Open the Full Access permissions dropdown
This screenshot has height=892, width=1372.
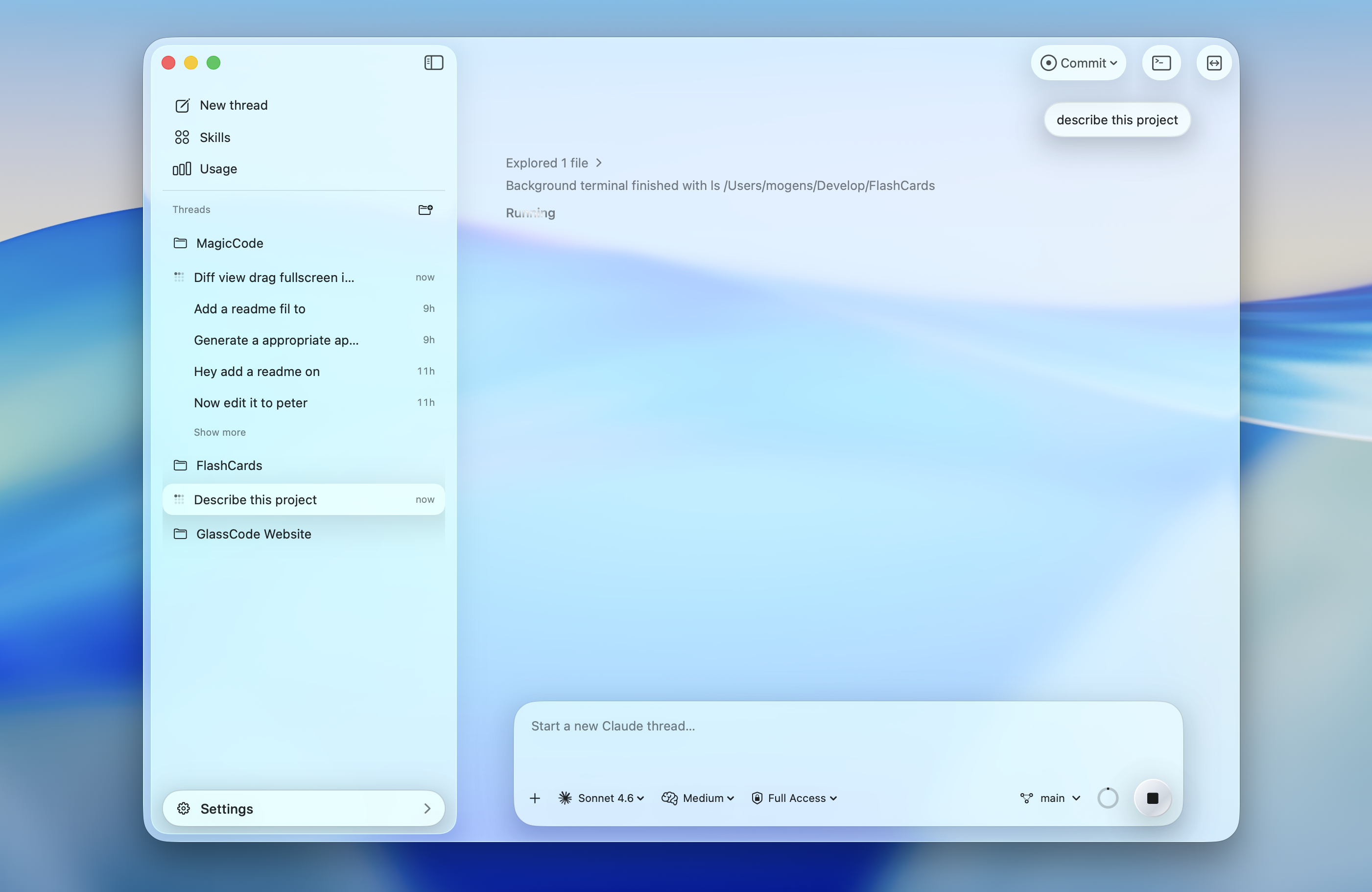pyautogui.click(x=794, y=798)
